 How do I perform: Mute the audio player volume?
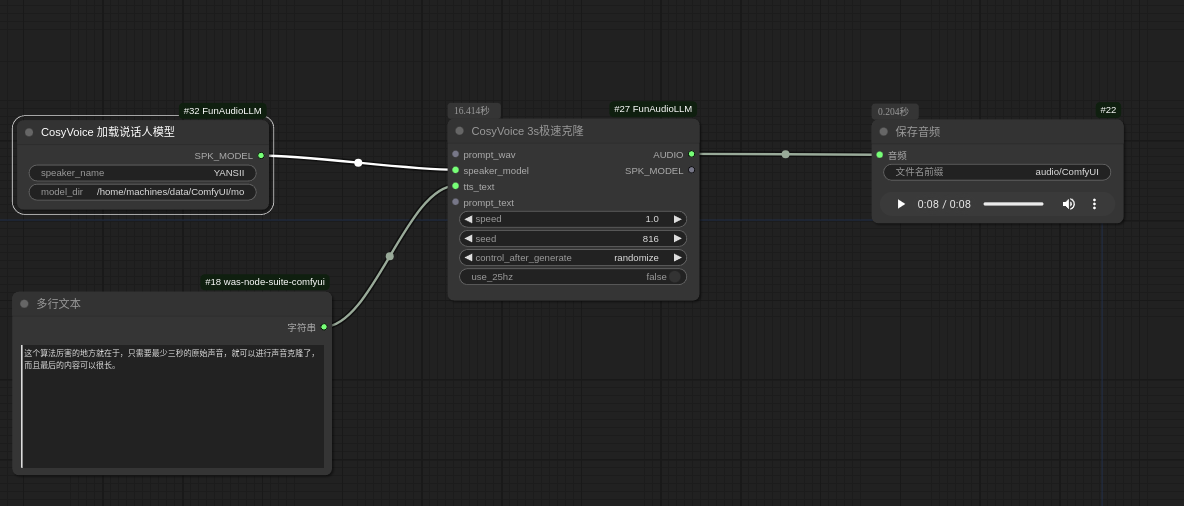point(1068,204)
